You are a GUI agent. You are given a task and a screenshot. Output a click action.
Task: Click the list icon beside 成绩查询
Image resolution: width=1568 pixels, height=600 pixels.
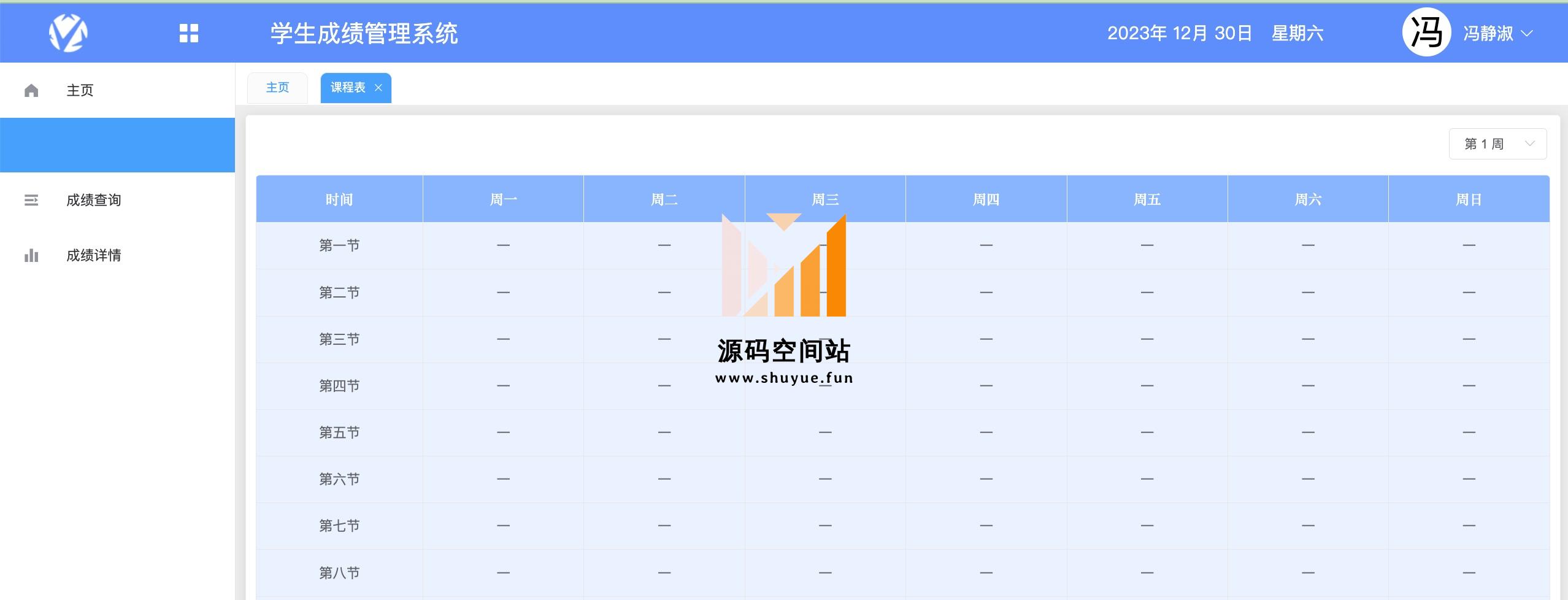pos(31,200)
